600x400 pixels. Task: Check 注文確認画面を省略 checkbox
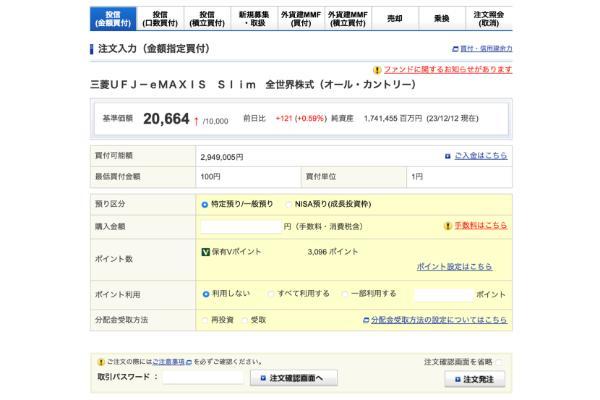click(499, 362)
